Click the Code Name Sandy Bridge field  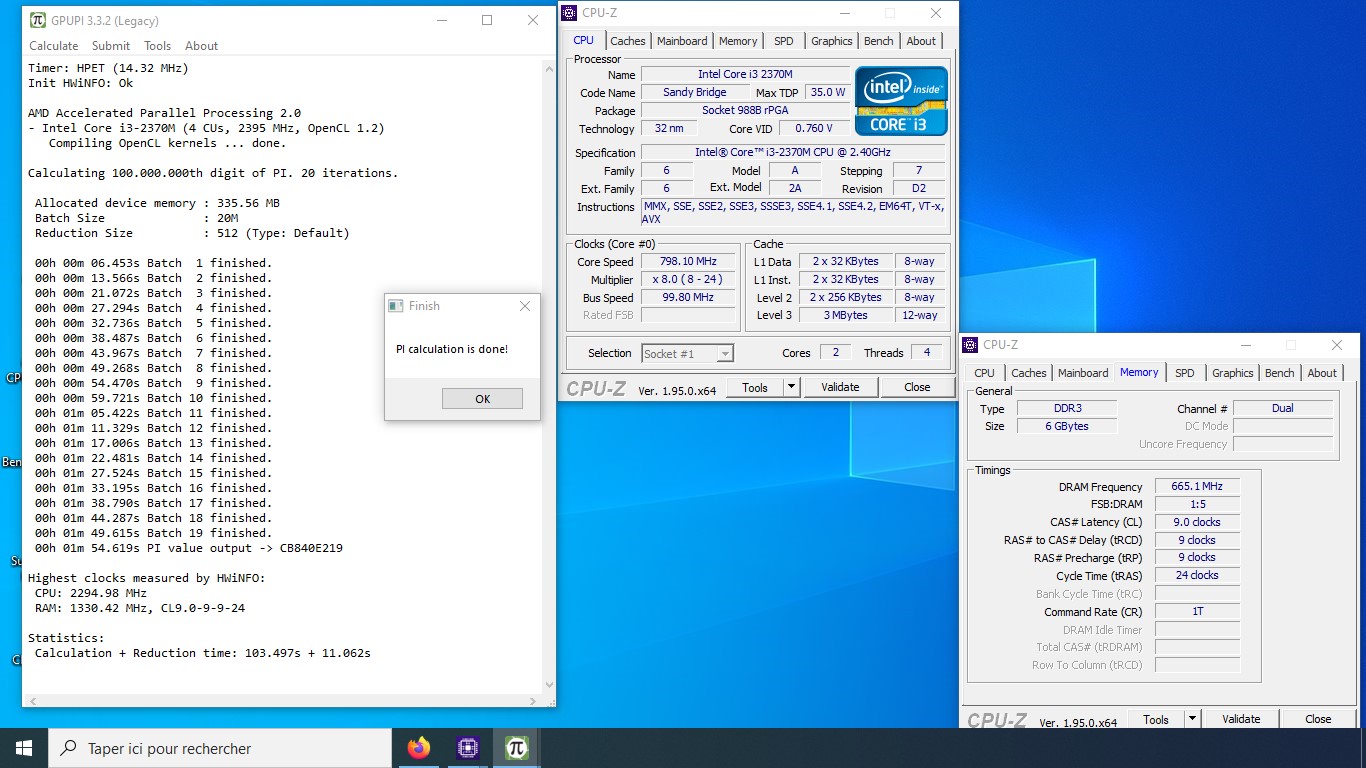(695, 92)
